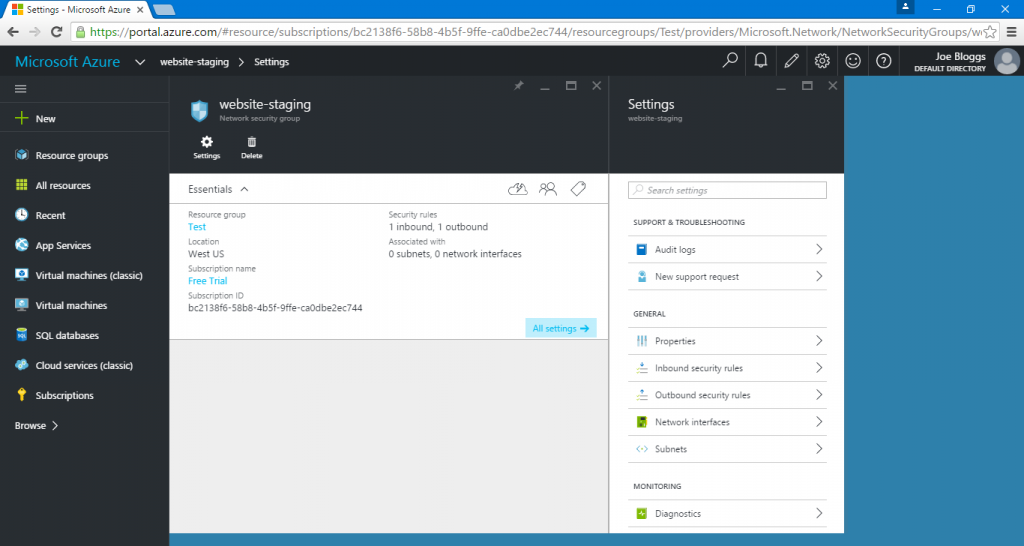Open Audit logs settings
This screenshot has height=546, width=1024.
pyautogui.click(x=728, y=249)
